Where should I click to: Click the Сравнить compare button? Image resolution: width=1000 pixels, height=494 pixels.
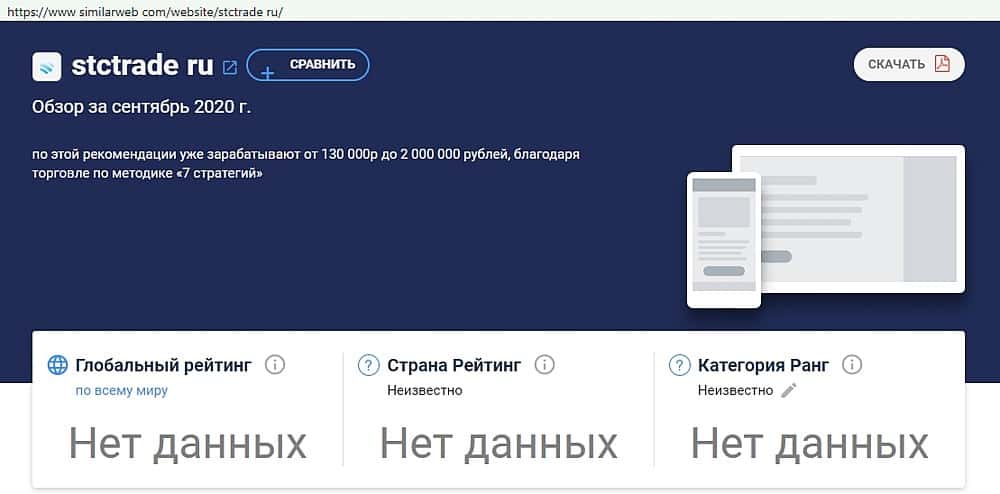(x=308, y=65)
